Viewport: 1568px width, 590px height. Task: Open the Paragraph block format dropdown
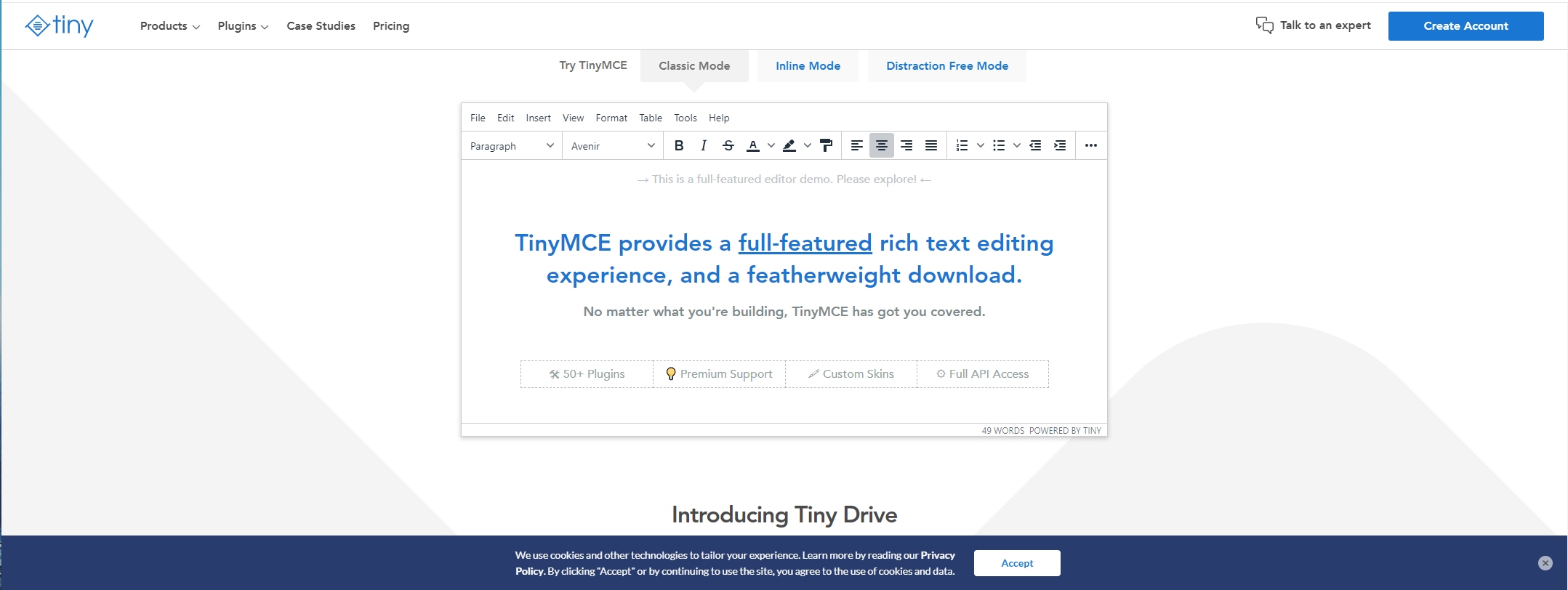512,146
